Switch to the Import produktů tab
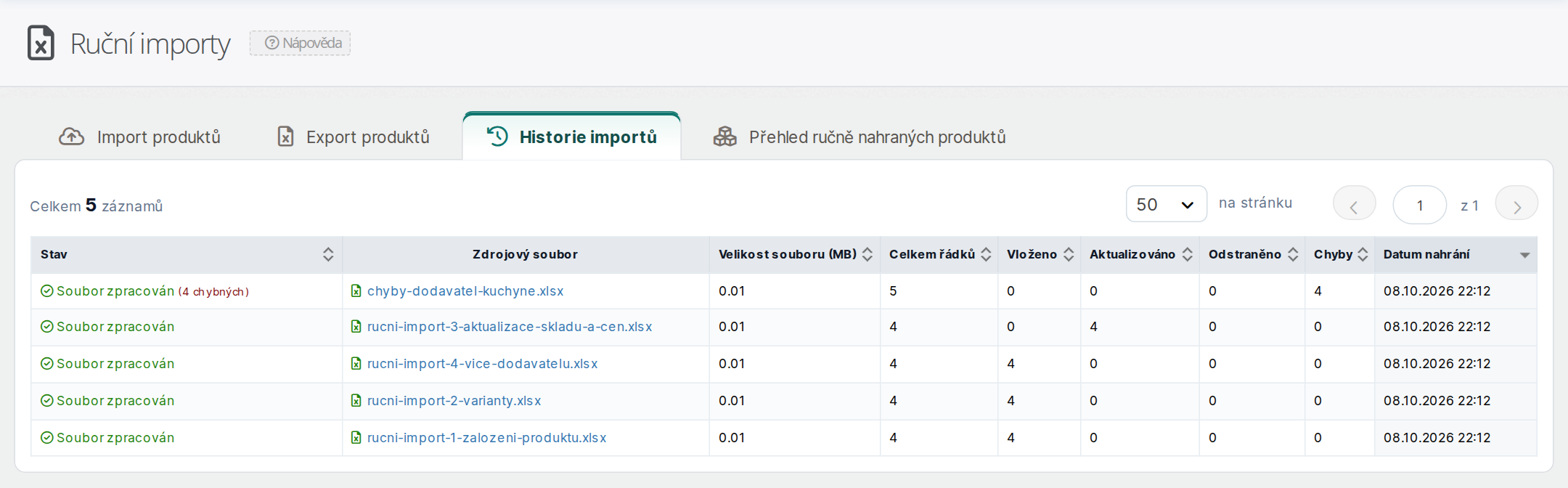Image resolution: width=1568 pixels, height=488 pixels. 139,137
